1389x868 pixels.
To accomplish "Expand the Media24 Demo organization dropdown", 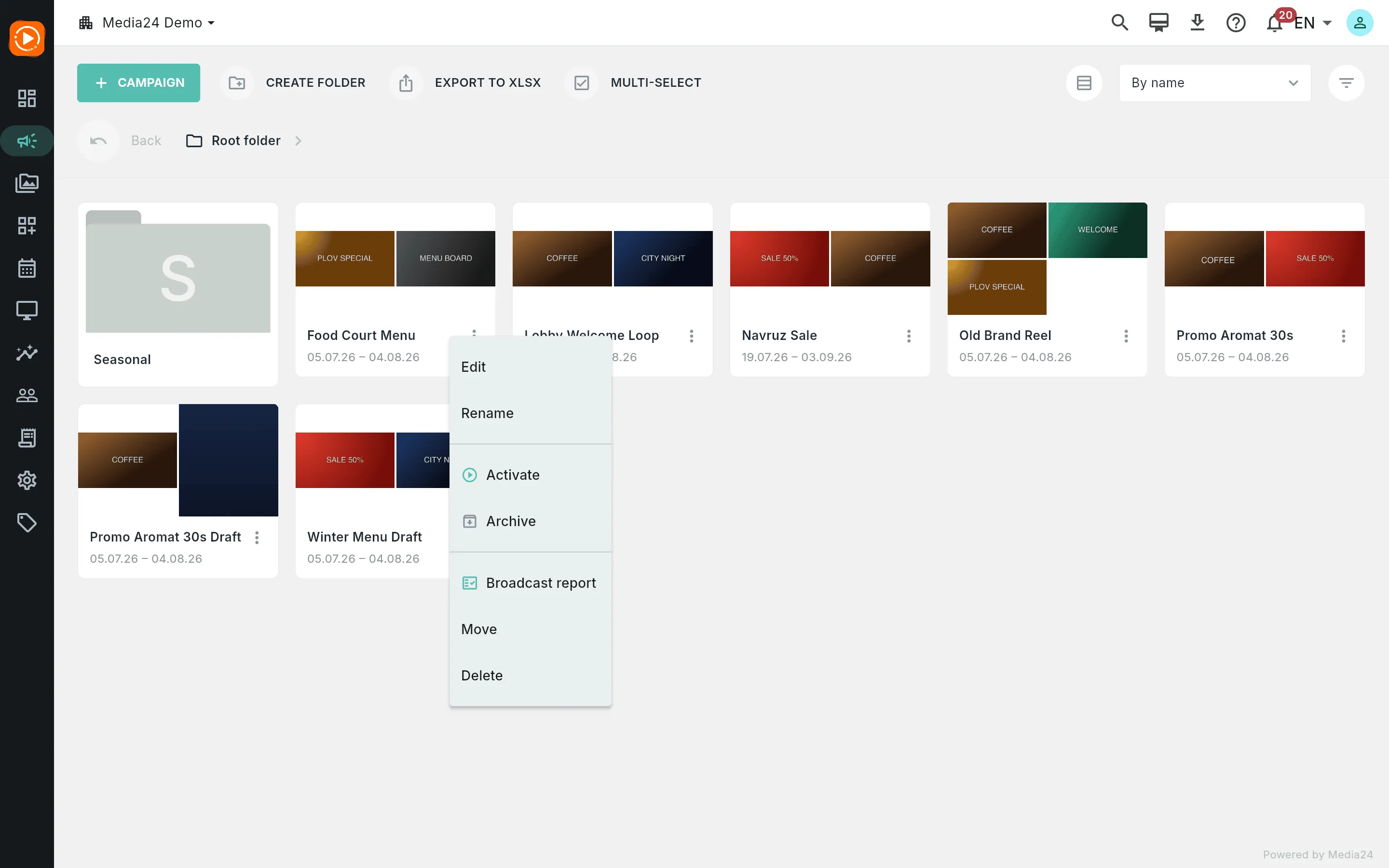I will (x=148, y=22).
